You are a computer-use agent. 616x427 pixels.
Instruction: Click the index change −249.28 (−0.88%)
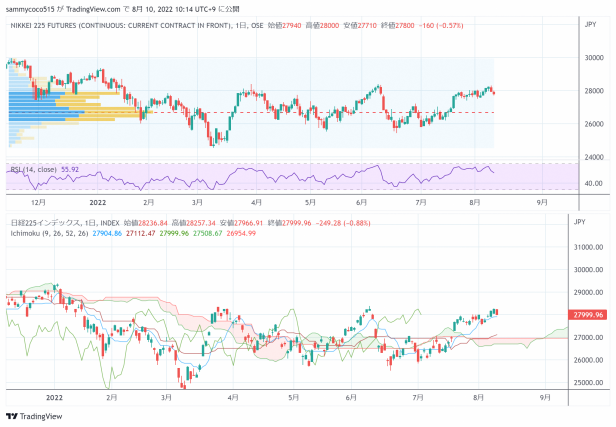pos(343,223)
